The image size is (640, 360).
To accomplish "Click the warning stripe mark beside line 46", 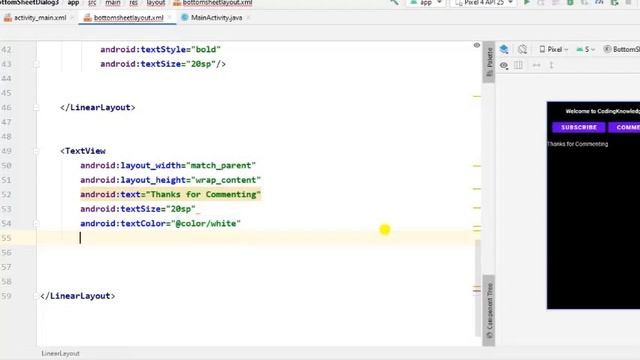I will (477, 96).
